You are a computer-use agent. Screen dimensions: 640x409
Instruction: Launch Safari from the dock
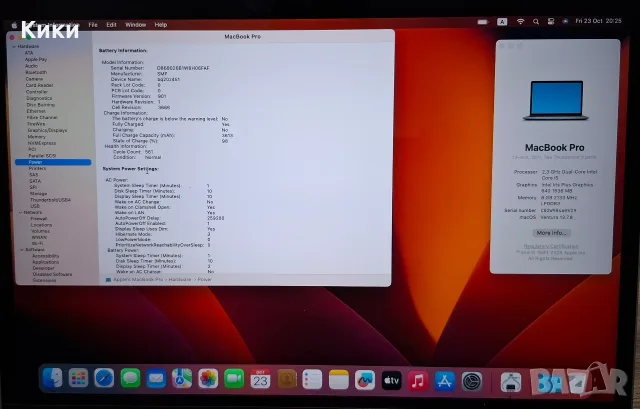[x=104, y=379]
